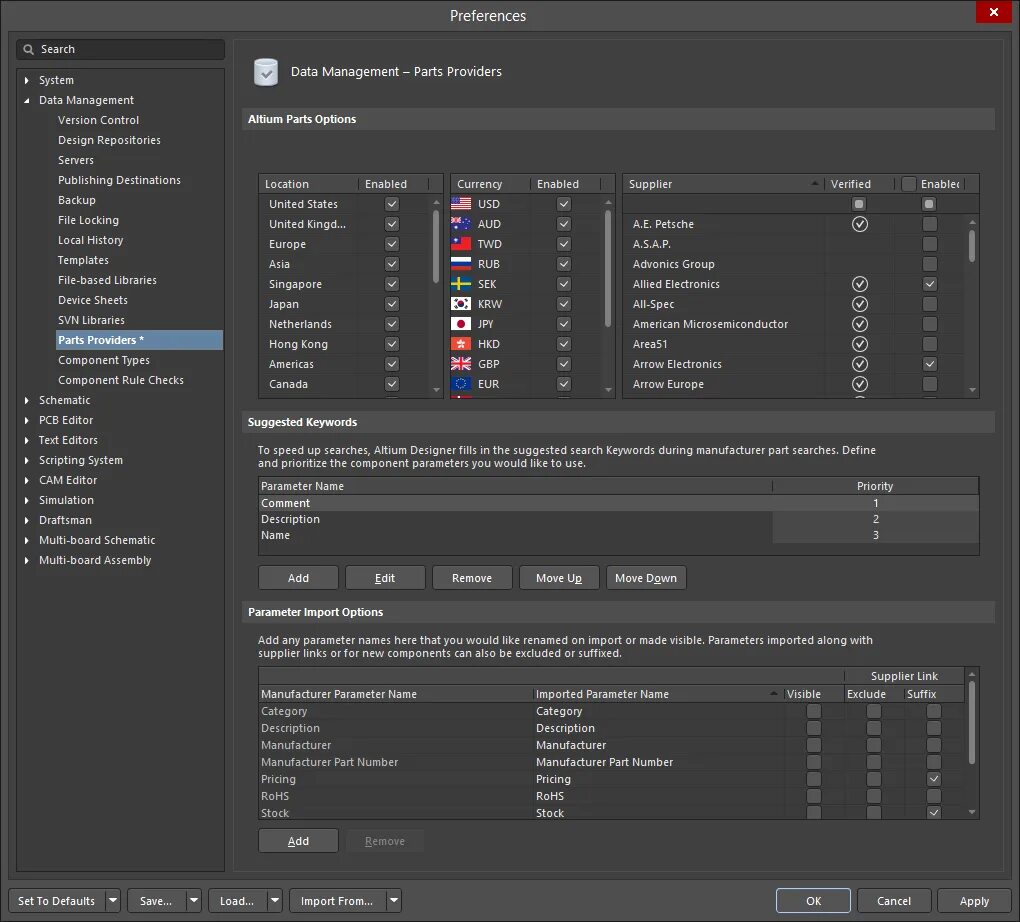The width and height of the screenshot is (1020, 922).
Task: Click the JPY flag icon
Action: (461, 324)
